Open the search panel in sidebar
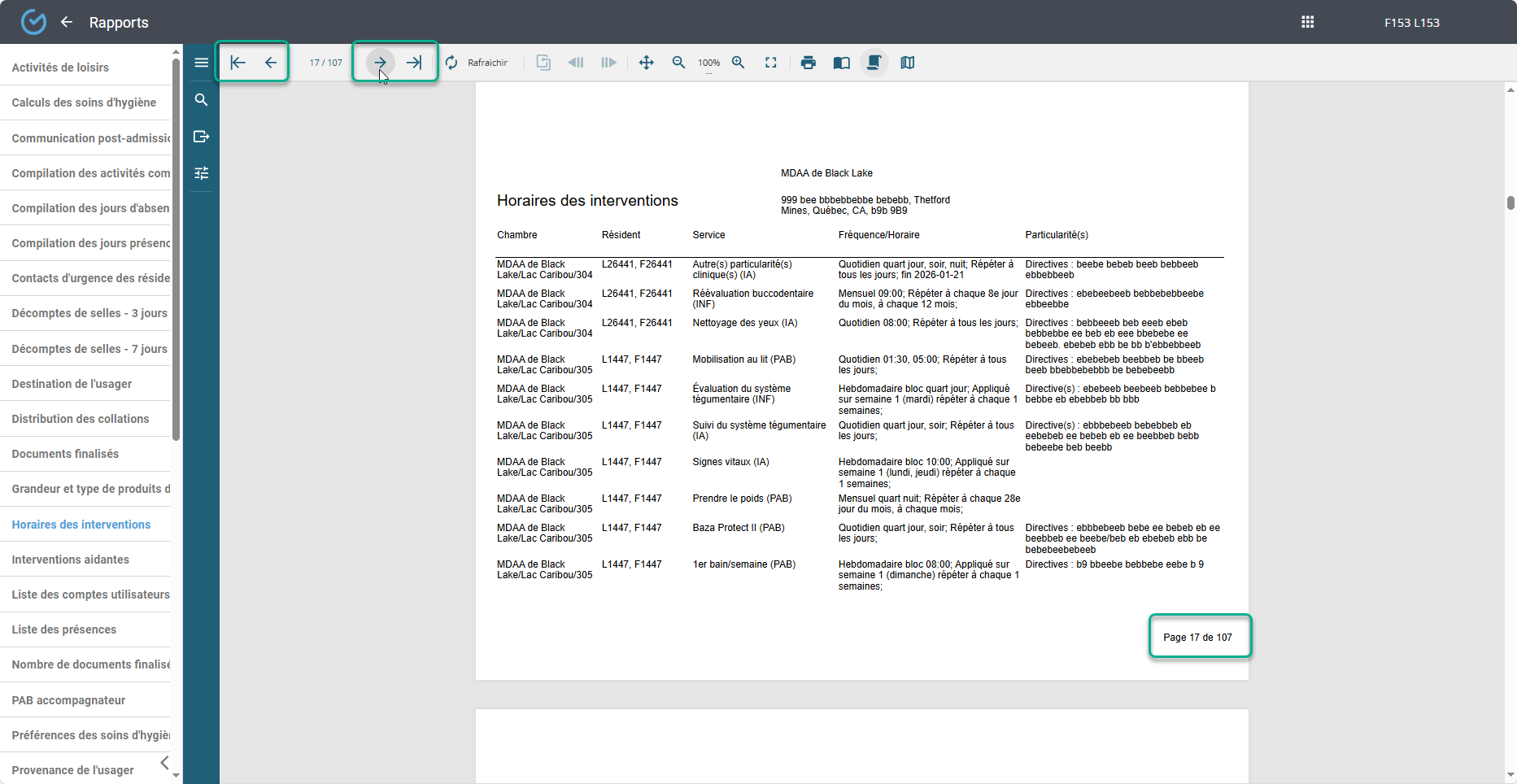The height and width of the screenshot is (784, 1517). click(x=201, y=100)
